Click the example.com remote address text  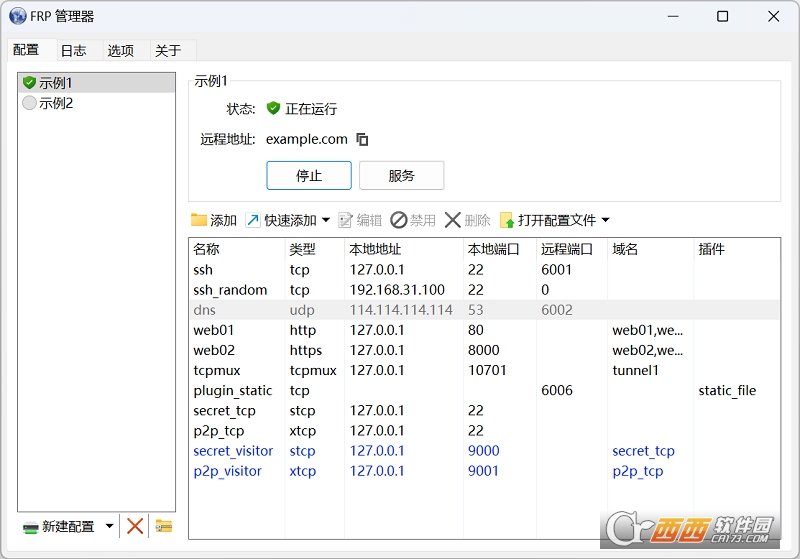coord(307,139)
